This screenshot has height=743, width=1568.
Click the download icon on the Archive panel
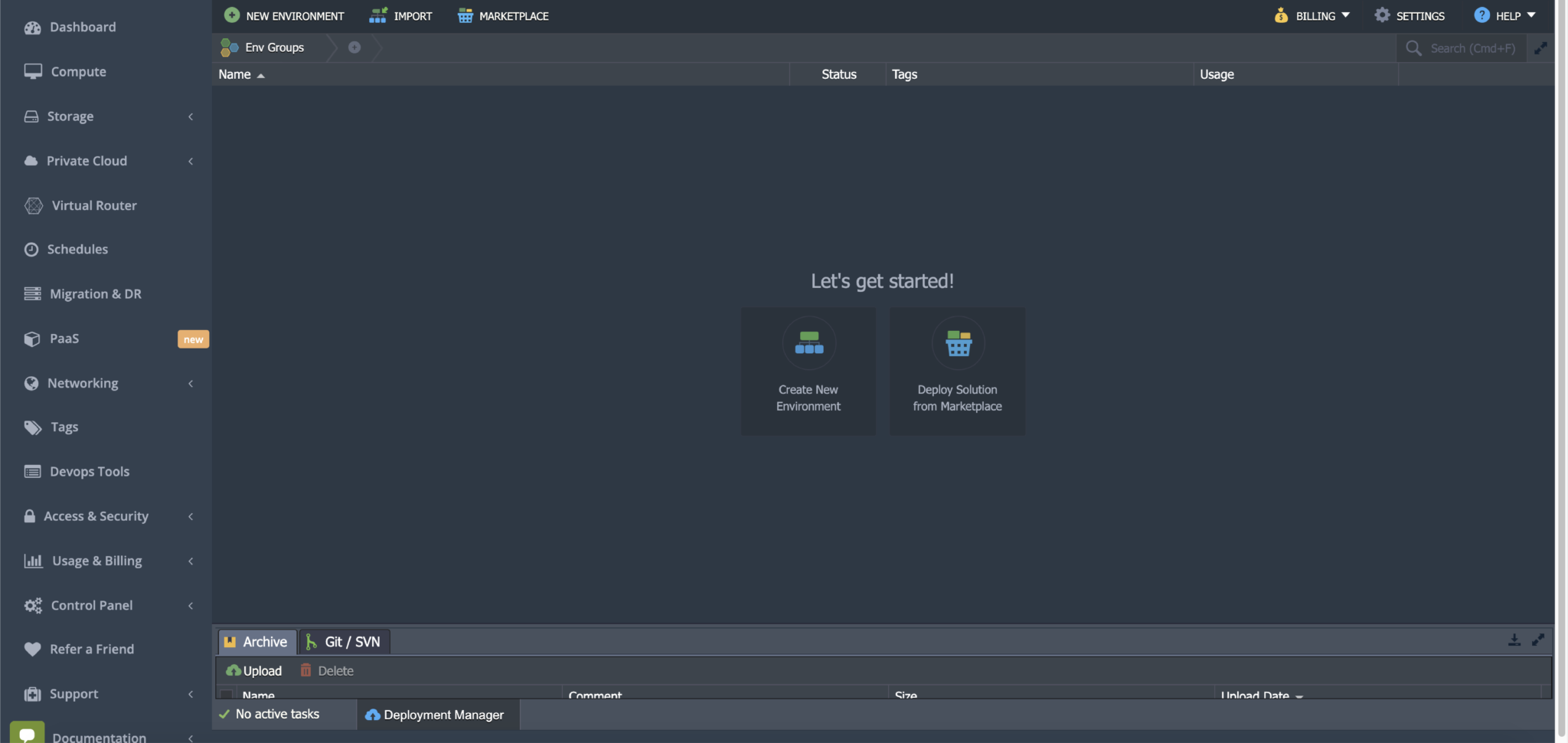(x=1514, y=640)
